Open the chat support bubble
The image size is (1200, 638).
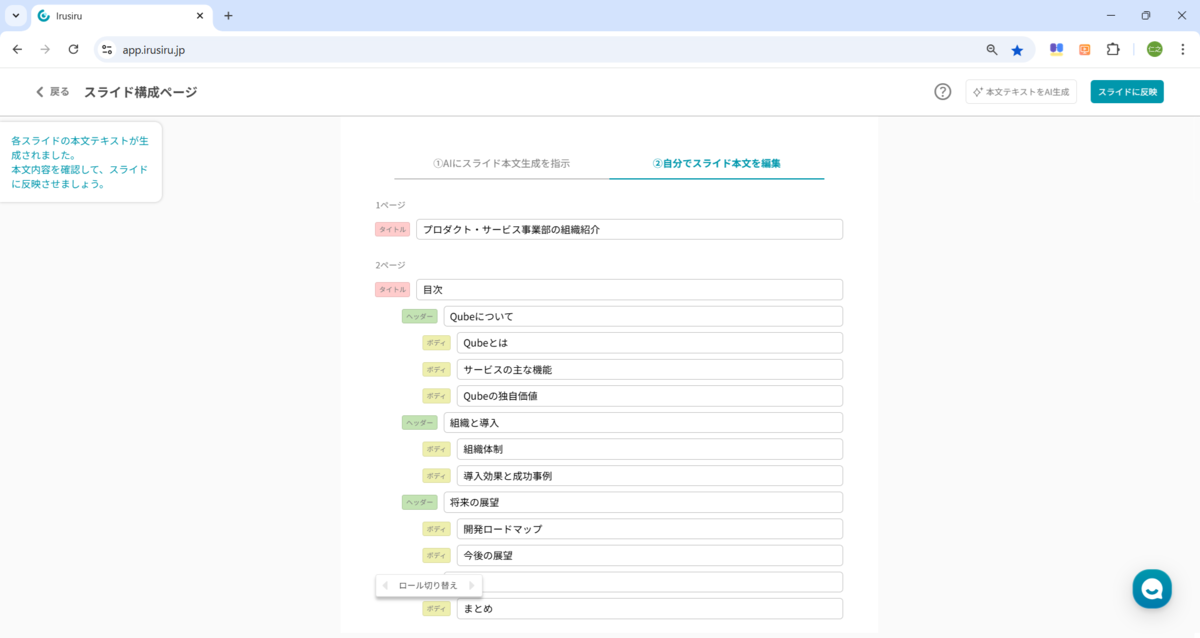pyautogui.click(x=1152, y=589)
